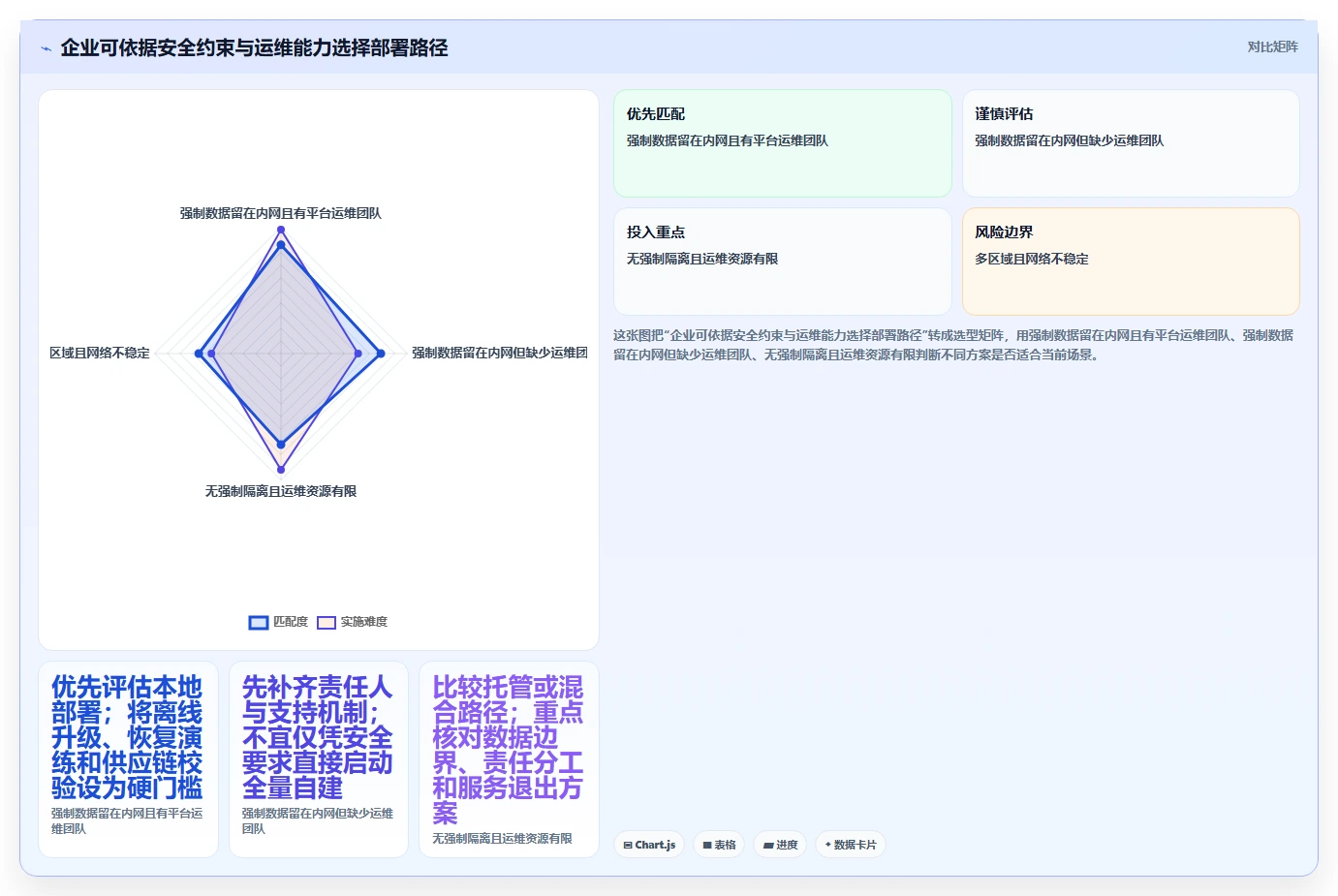Click radar axis label 强制数据留在内网且有平台运维团队
The width and height of the screenshot is (1338, 896).
281,213
